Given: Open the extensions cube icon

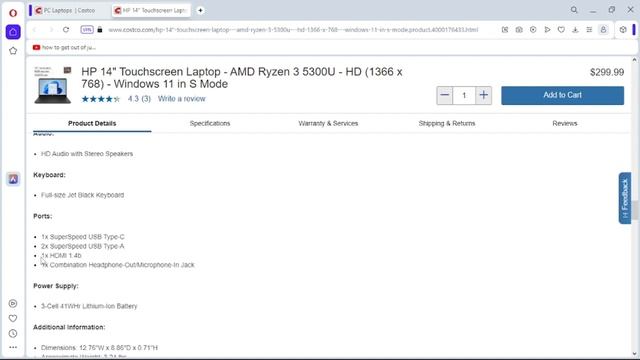Looking at the screenshot, I should pos(623,30).
